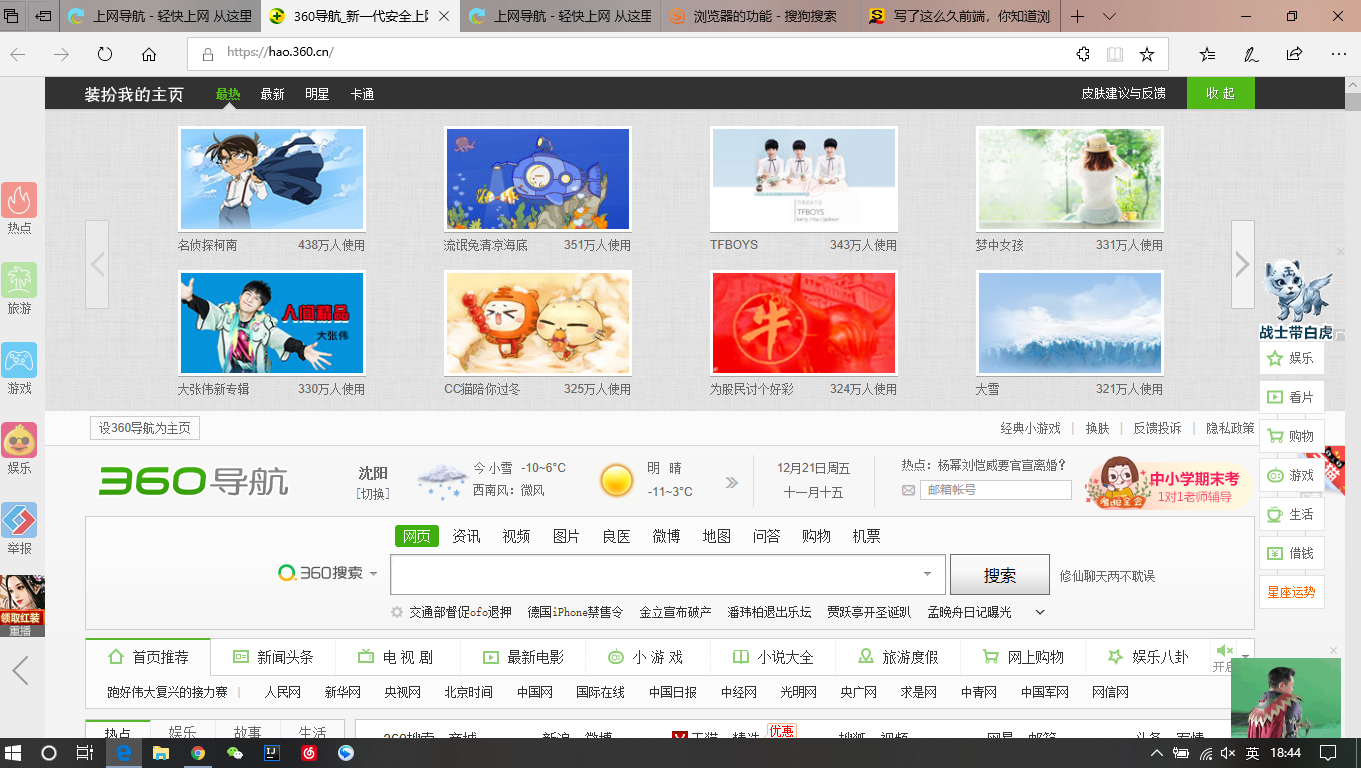
Task: Show previous skin page with left arrow
Action: (x=97, y=264)
